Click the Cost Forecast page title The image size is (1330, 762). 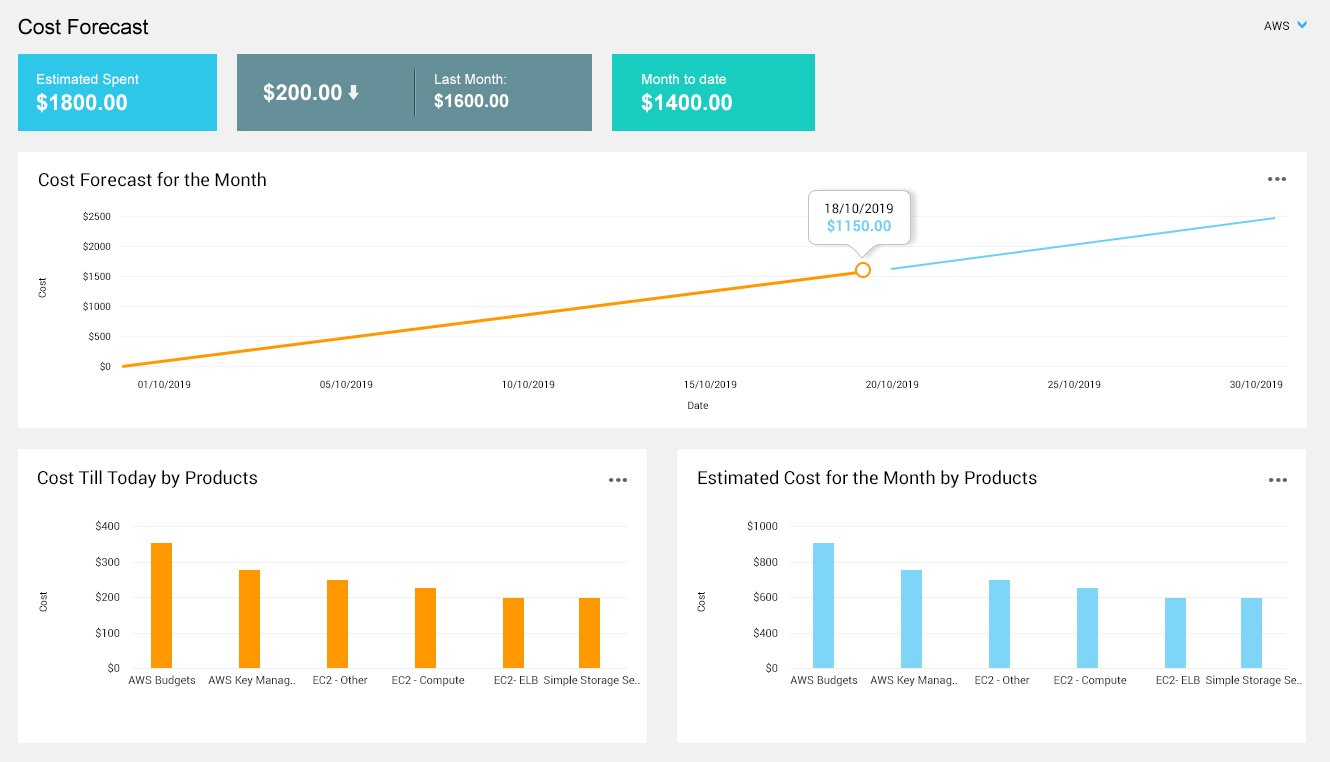click(83, 27)
